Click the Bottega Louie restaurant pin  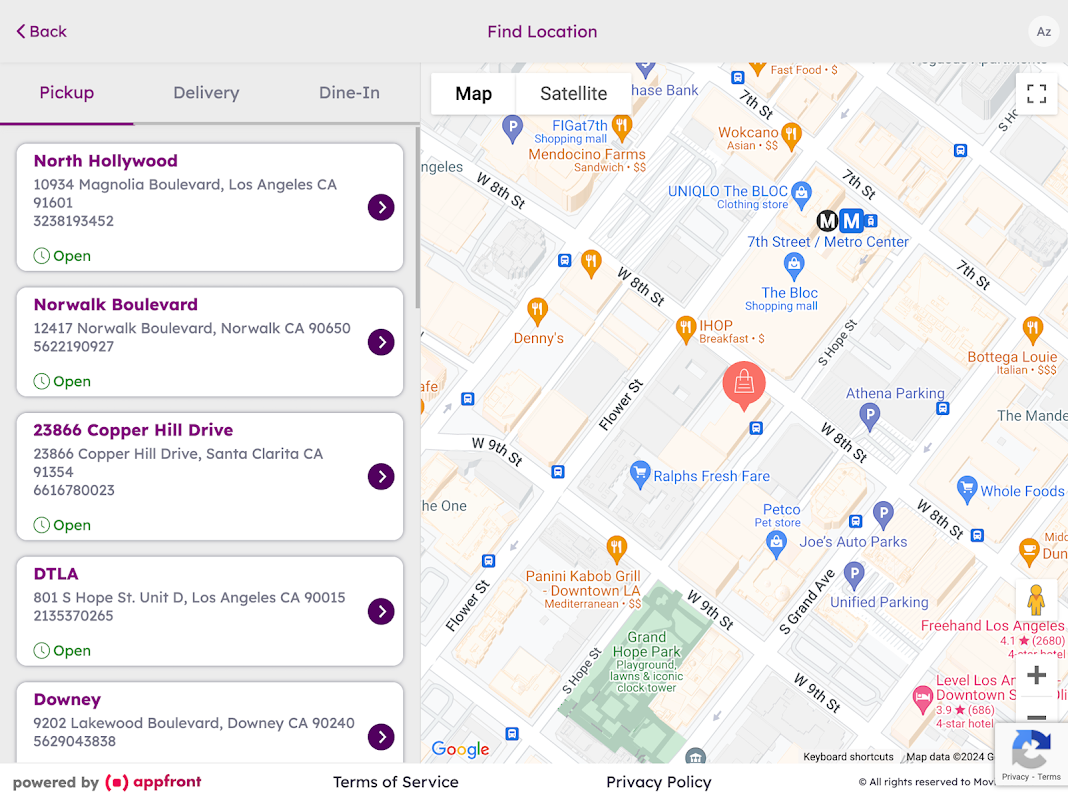click(1033, 330)
